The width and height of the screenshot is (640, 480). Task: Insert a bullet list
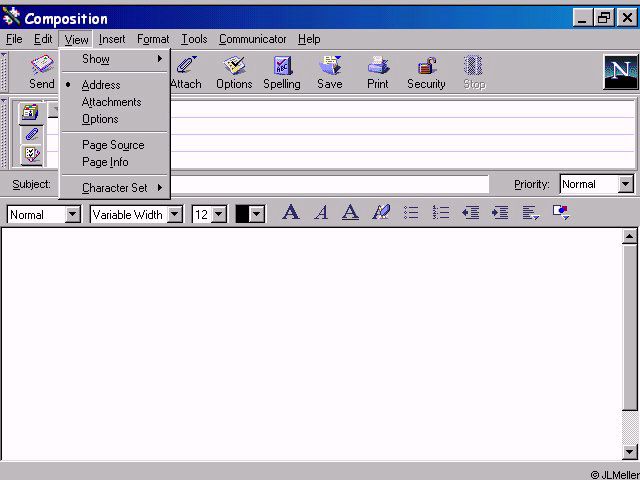tap(411, 213)
